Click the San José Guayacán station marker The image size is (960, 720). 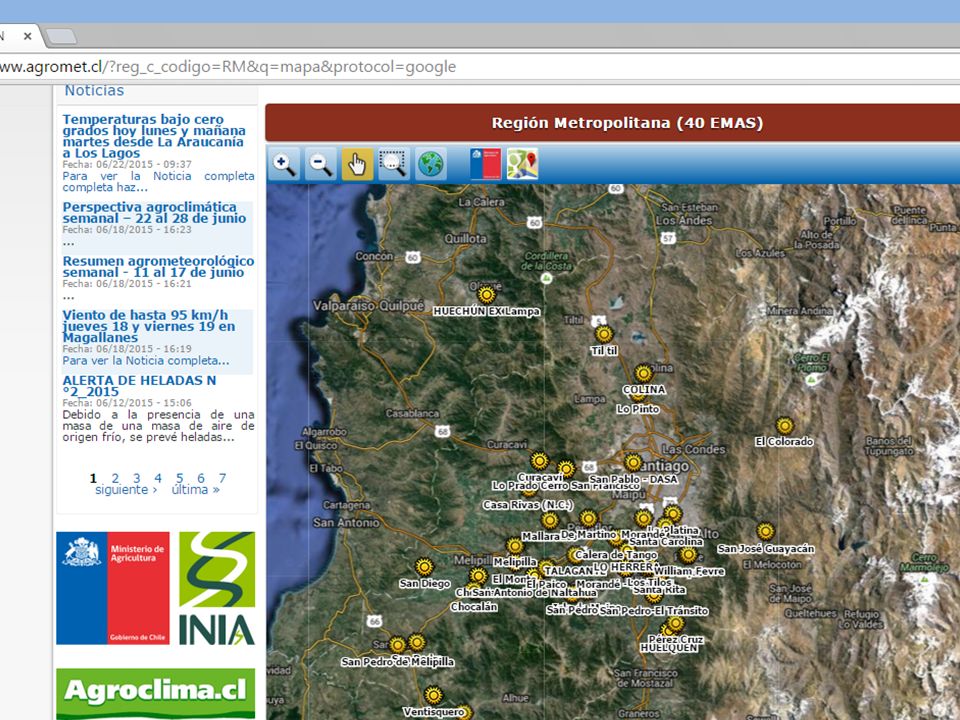pyautogui.click(x=765, y=531)
